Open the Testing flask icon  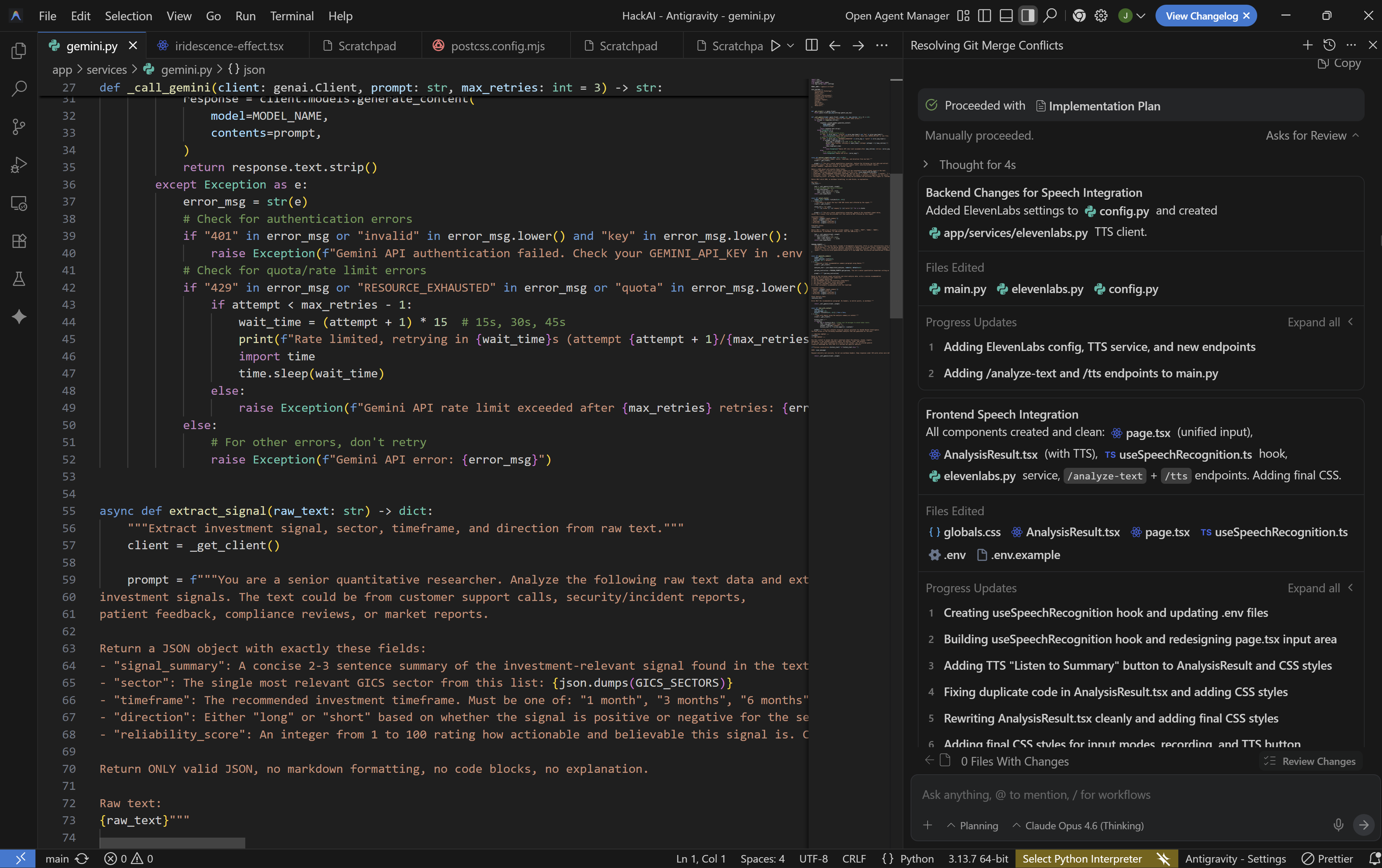19,279
